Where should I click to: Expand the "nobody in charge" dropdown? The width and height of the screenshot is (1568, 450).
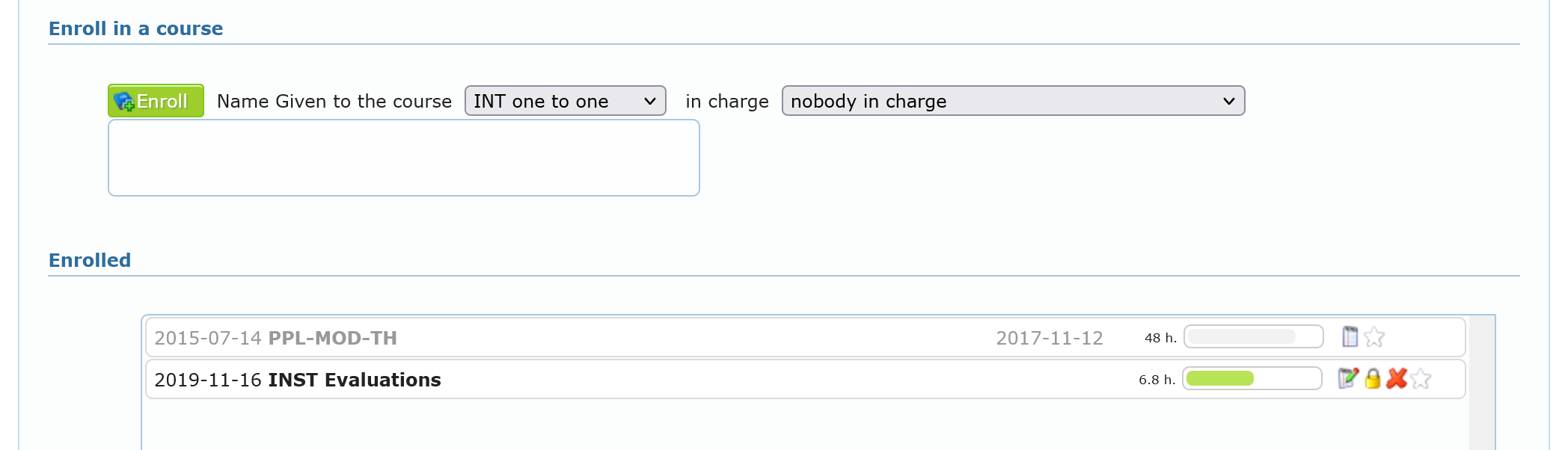pos(1012,101)
